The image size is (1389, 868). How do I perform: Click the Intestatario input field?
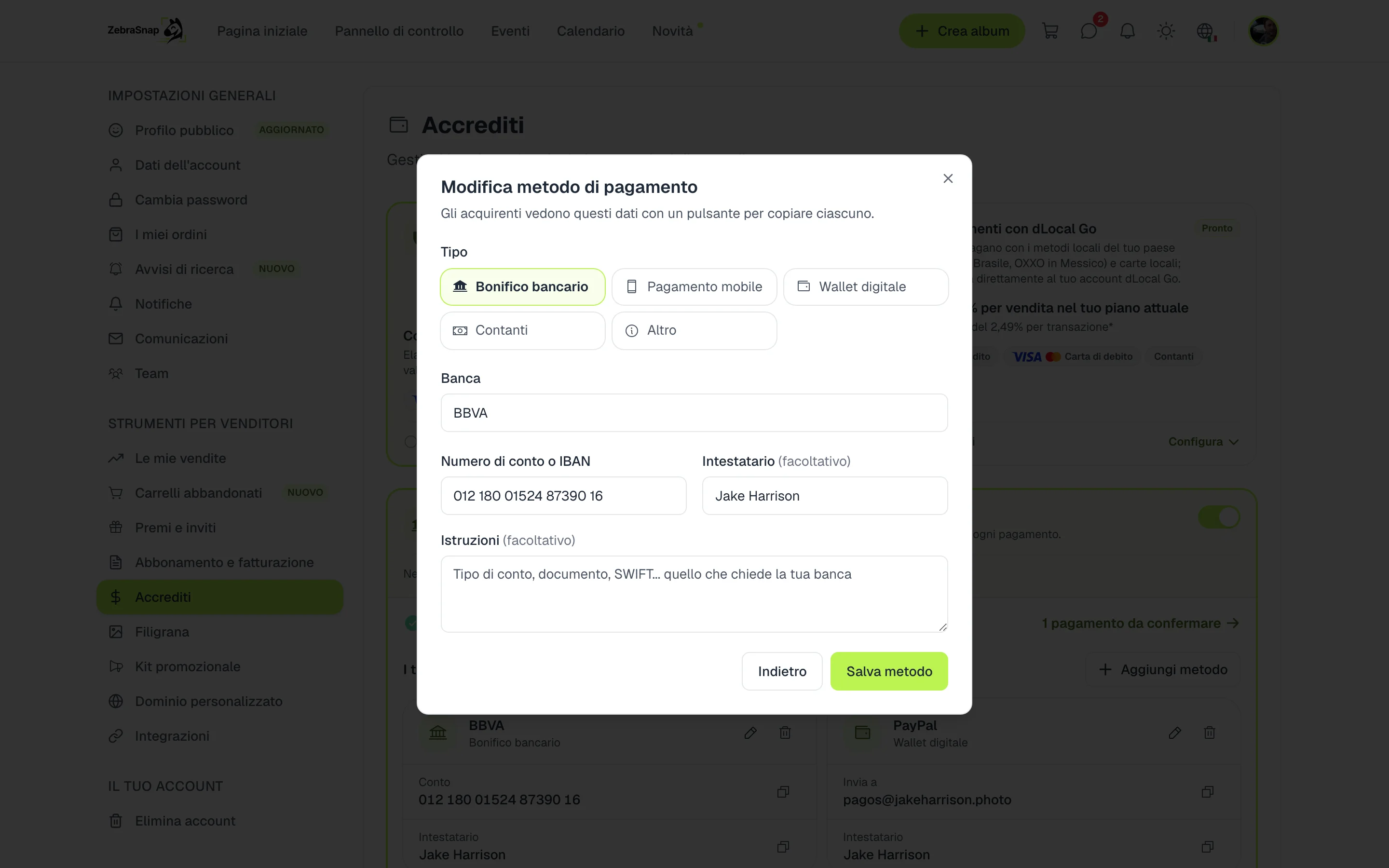(x=825, y=495)
